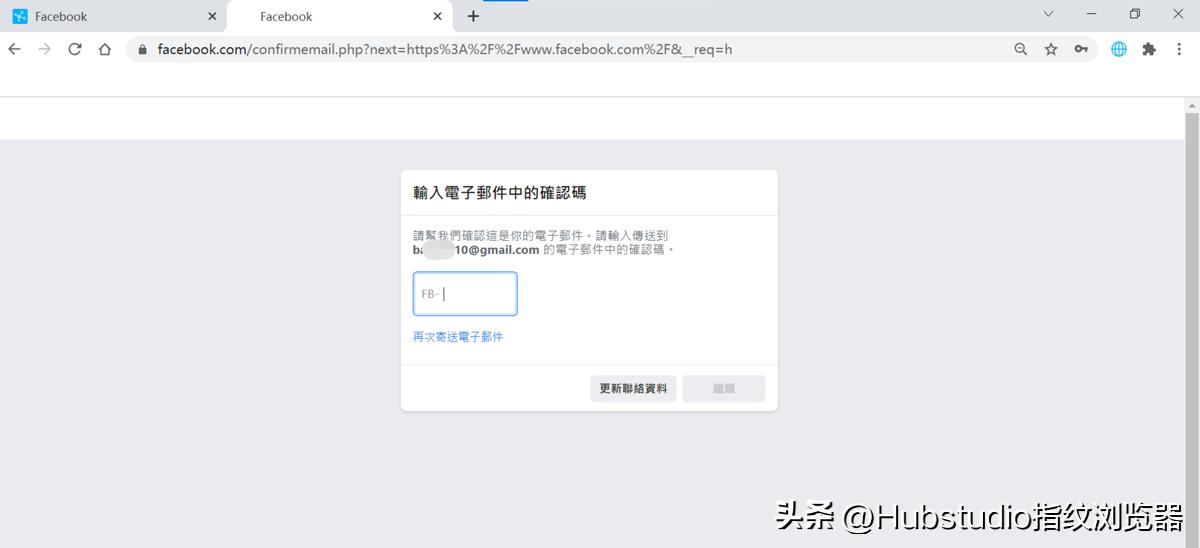Open the zoom magnifier icon in address bar

(x=1021, y=49)
